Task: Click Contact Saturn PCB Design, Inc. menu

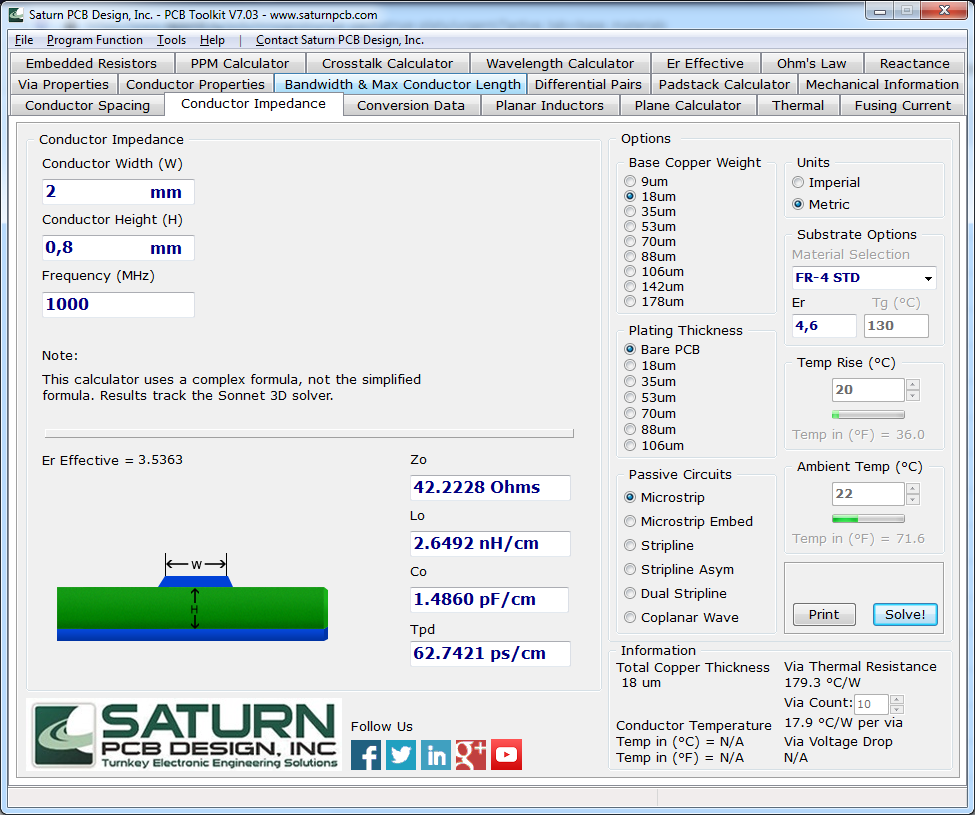Action: [340, 40]
